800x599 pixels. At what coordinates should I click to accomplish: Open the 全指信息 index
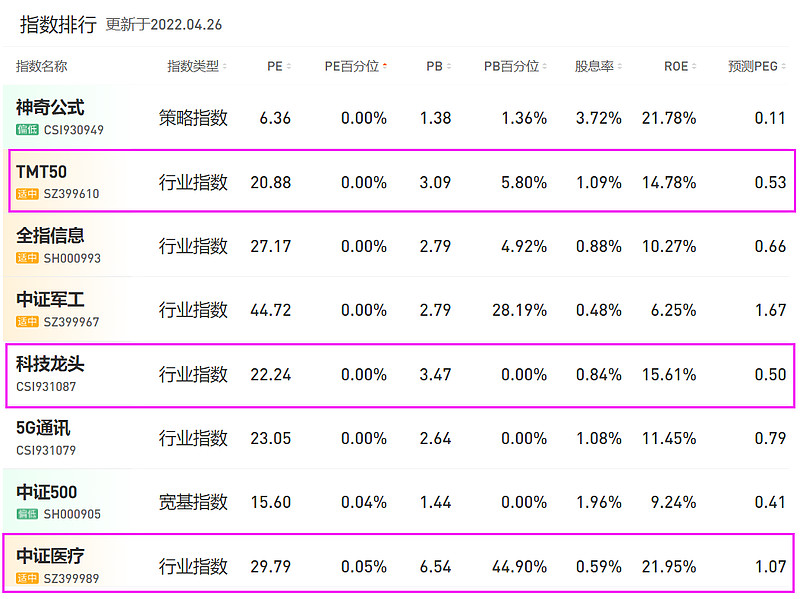tap(50, 236)
